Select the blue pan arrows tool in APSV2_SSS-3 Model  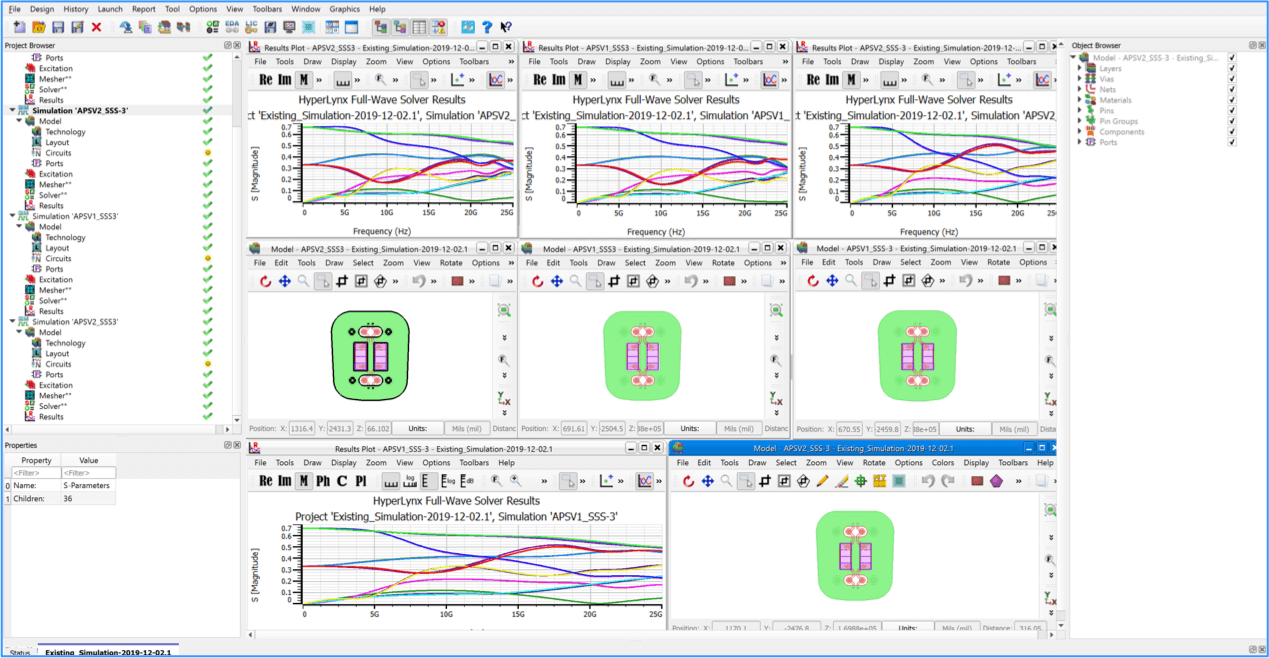[707, 481]
